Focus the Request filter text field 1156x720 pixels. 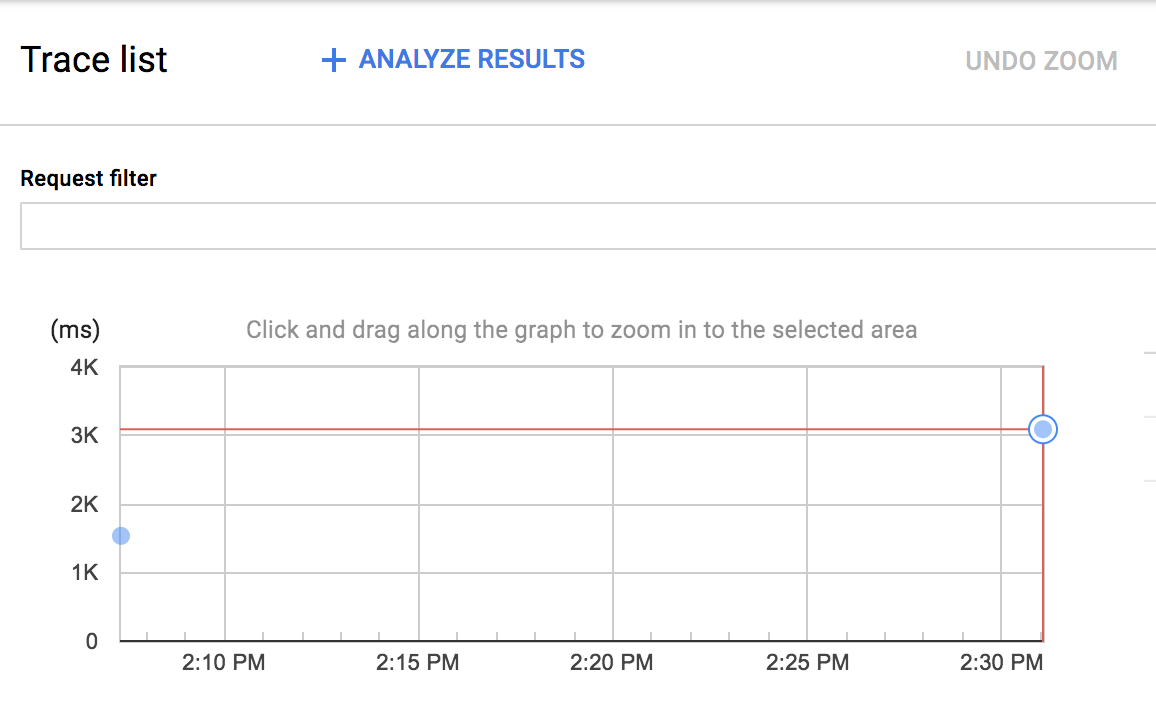pyautogui.click(x=588, y=226)
